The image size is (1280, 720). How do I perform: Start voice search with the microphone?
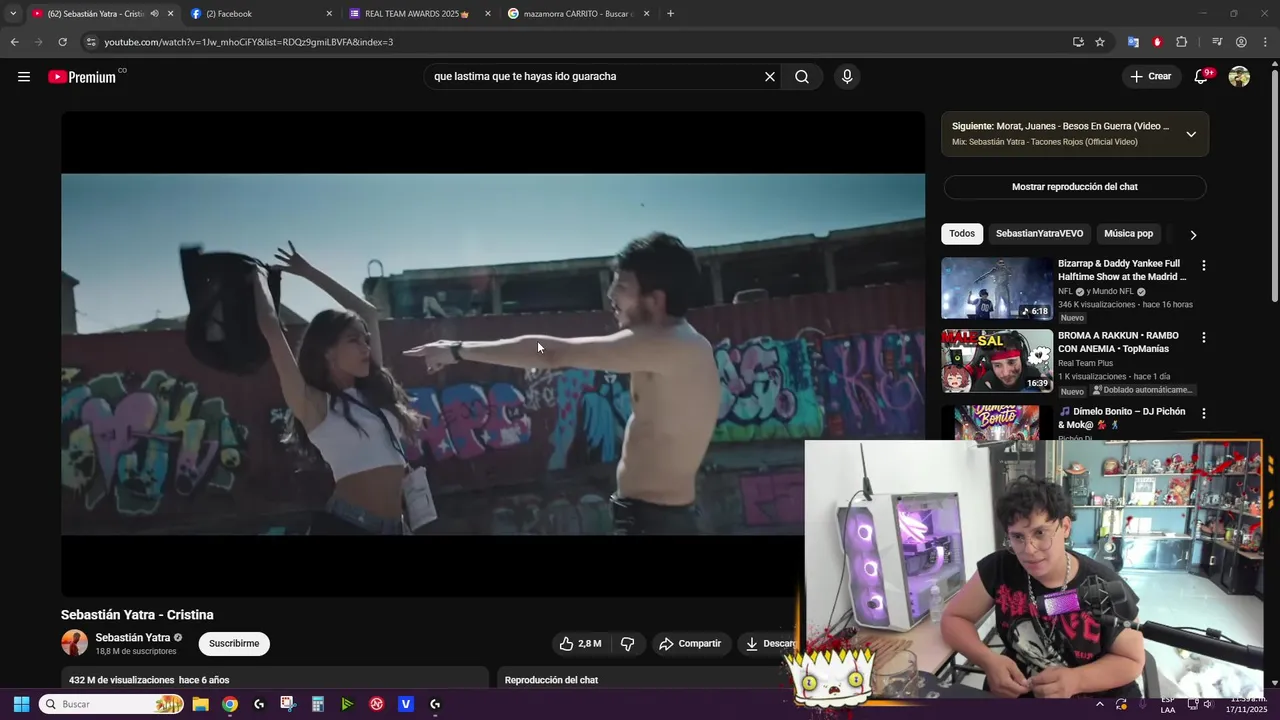coord(847,77)
